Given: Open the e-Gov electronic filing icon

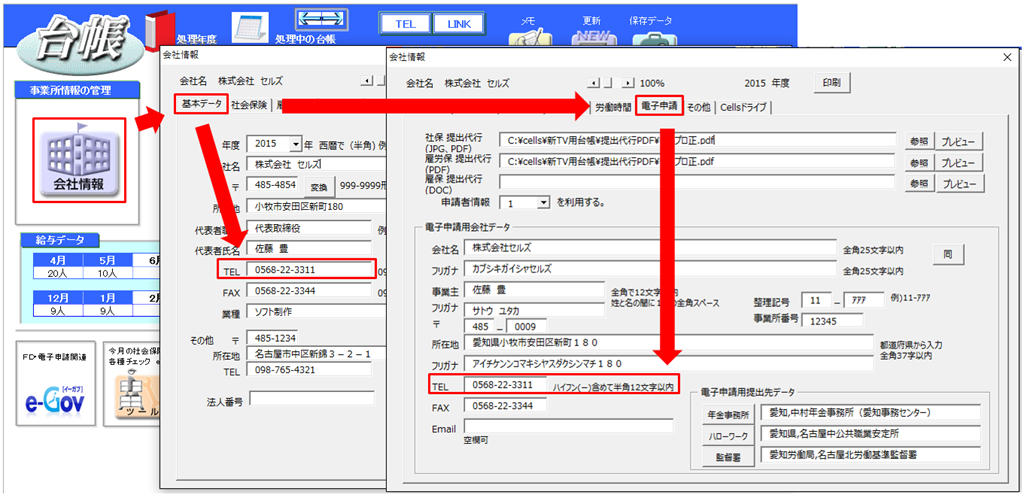Looking at the screenshot, I should pos(56,398).
